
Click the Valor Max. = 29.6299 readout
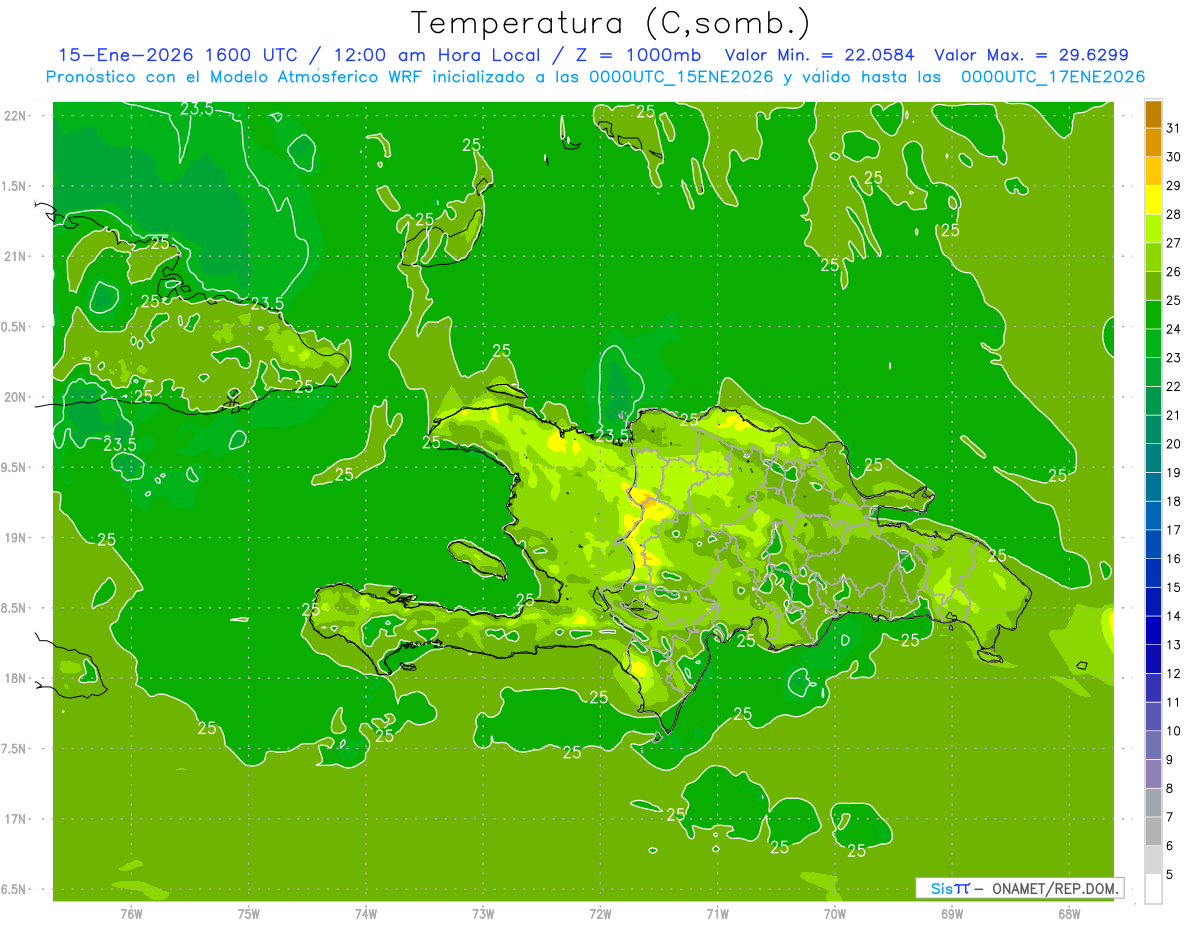pyautogui.click(x=1032, y=55)
